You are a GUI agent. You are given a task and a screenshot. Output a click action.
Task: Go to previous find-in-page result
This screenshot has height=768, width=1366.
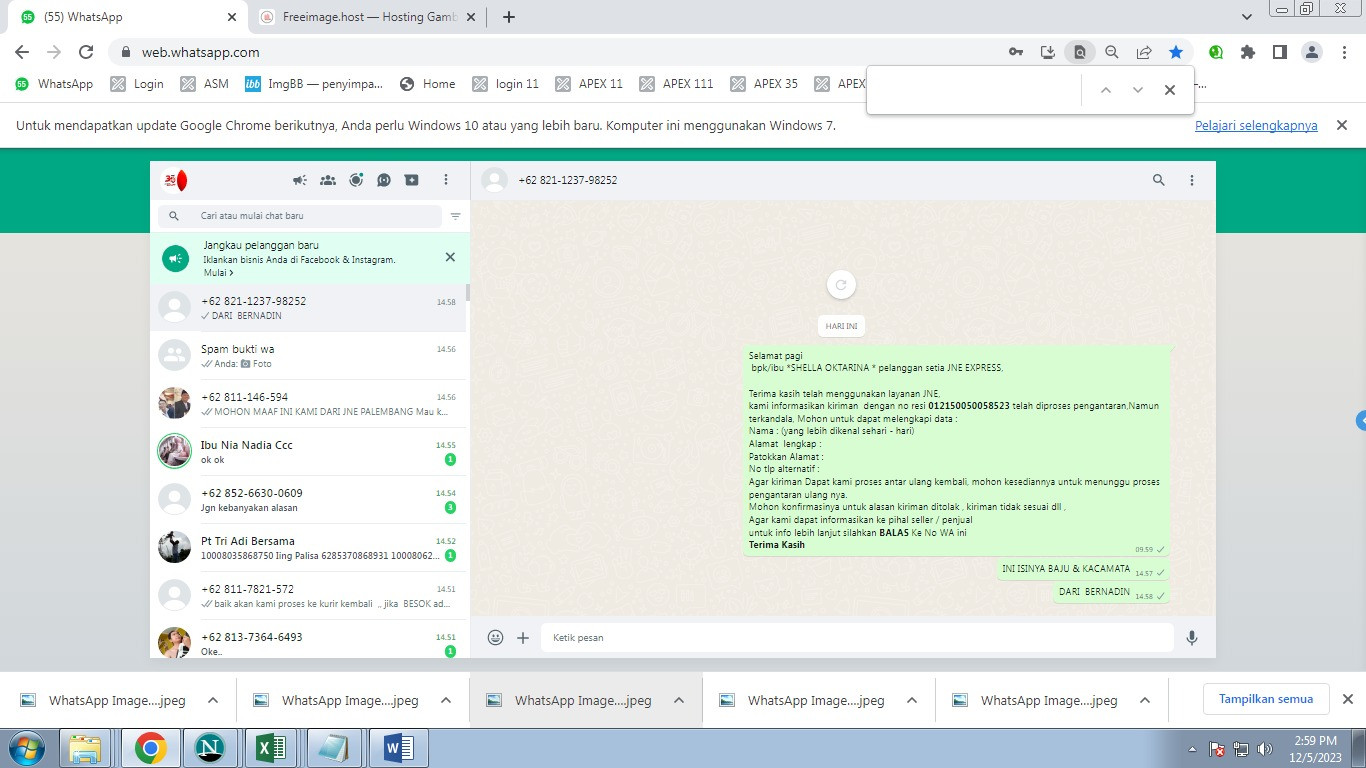coord(1106,90)
